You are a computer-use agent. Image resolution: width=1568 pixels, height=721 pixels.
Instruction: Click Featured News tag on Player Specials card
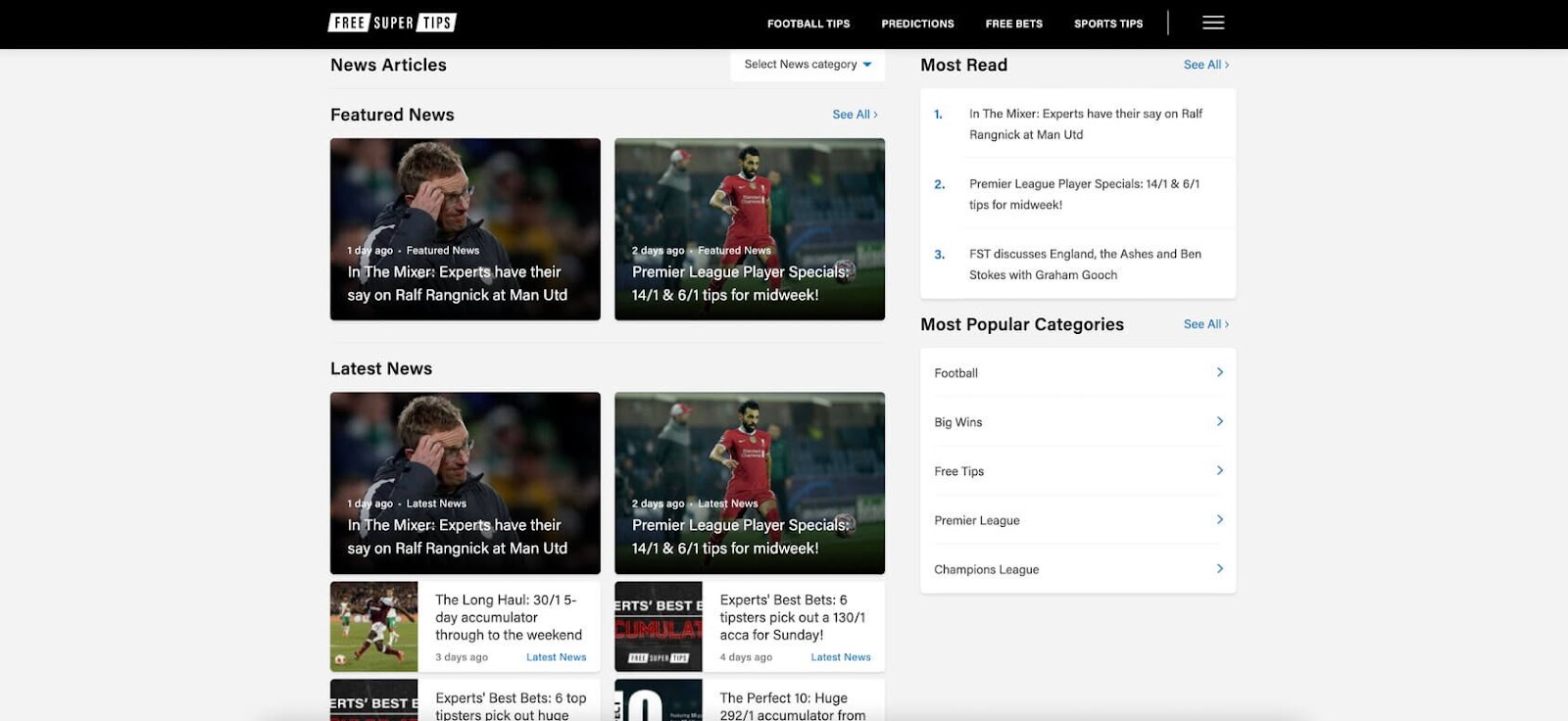click(x=734, y=251)
